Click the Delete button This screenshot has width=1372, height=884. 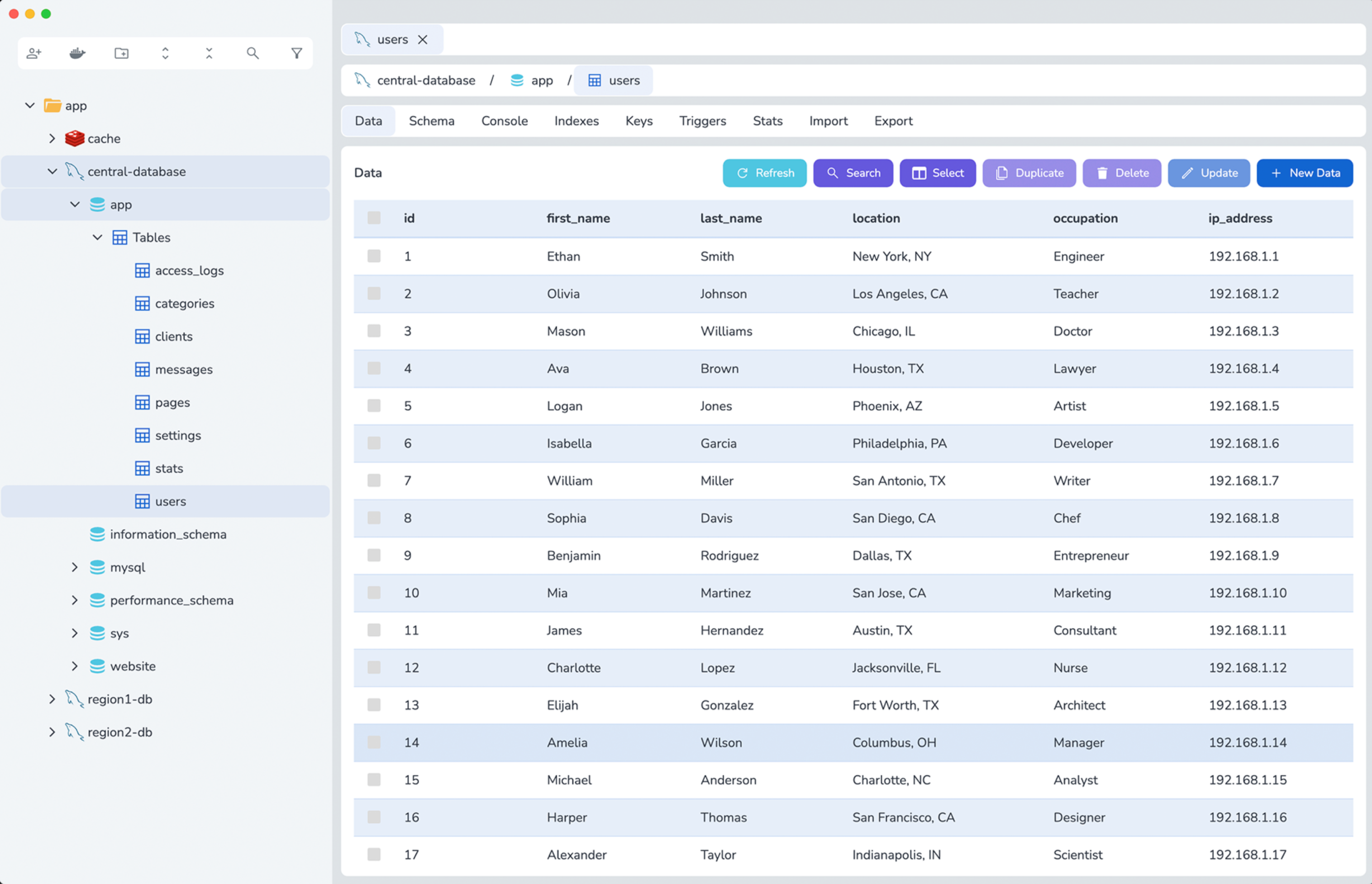point(1121,173)
